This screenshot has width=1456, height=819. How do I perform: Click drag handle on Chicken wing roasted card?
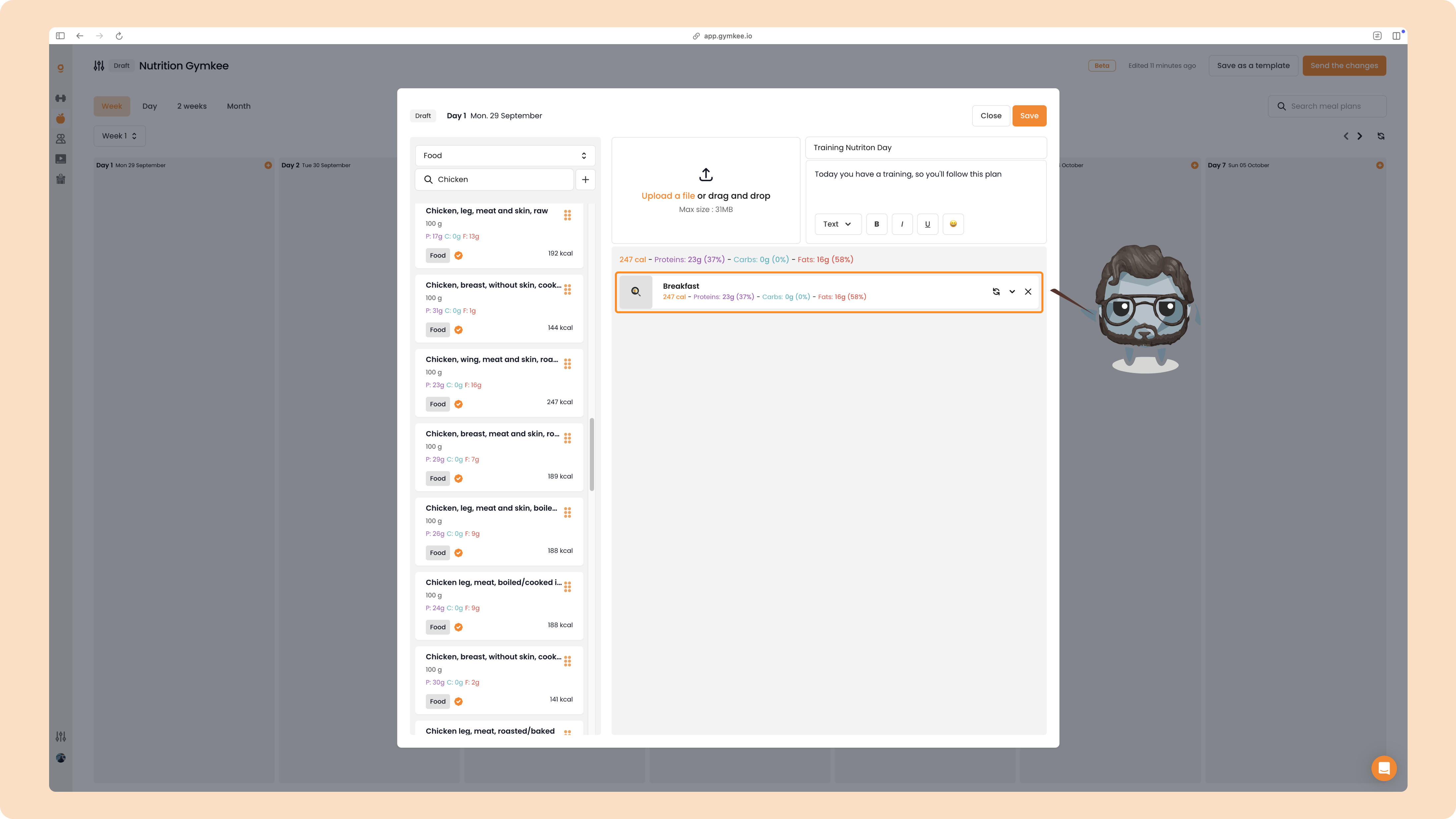(567, 364)
